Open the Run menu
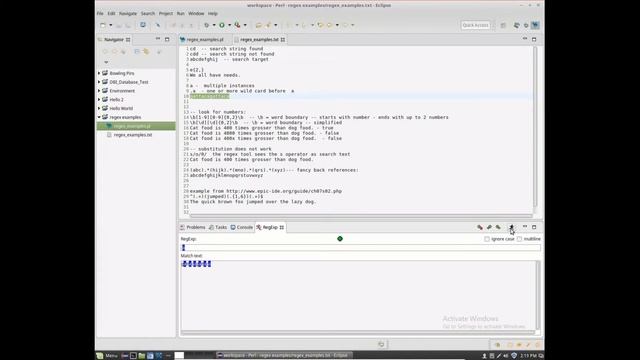The image size is (640, 360). 180,13
